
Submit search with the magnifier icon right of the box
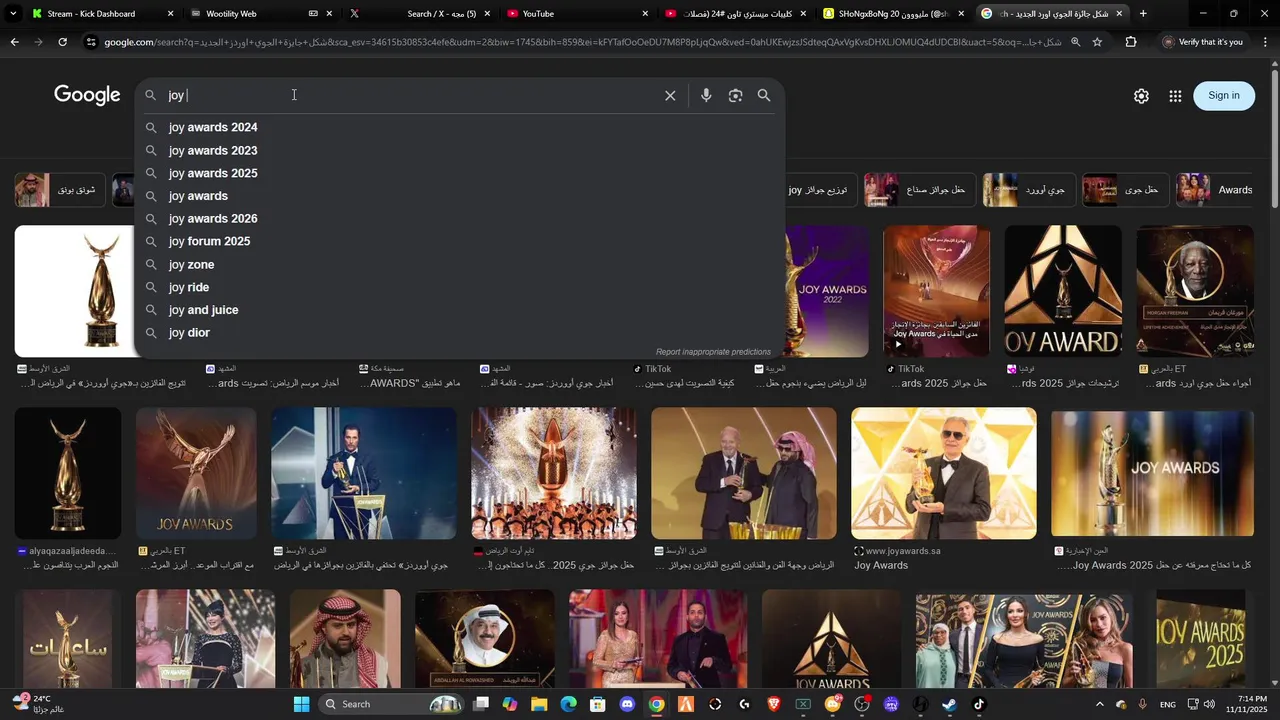point(764,96)
